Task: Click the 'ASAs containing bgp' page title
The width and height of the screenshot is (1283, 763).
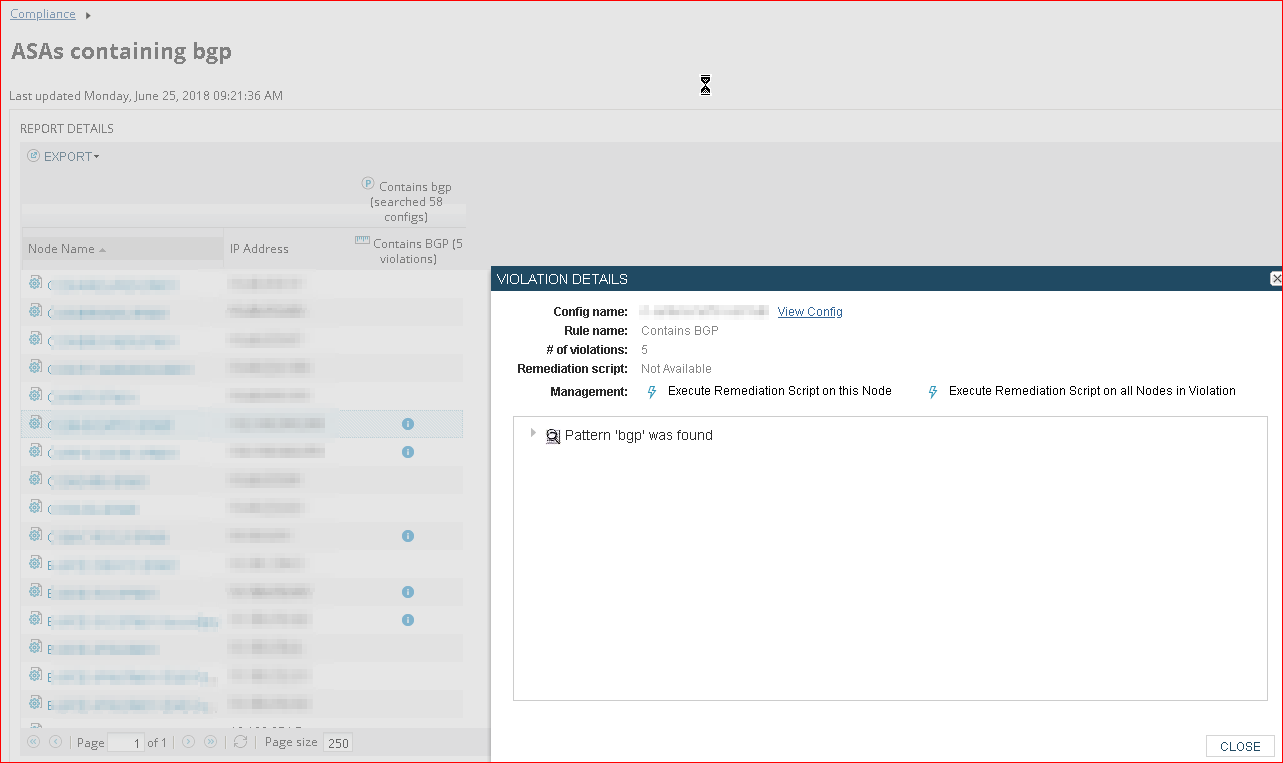Action: pyautogui.click(x=121, y=52)
